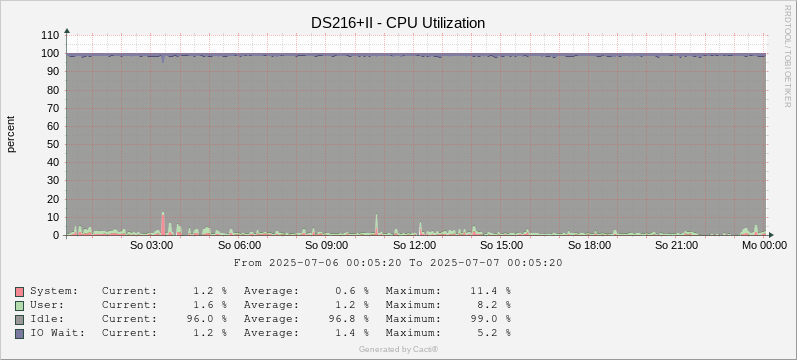Click the User maximum value 8.2 %

pos(494,305)
